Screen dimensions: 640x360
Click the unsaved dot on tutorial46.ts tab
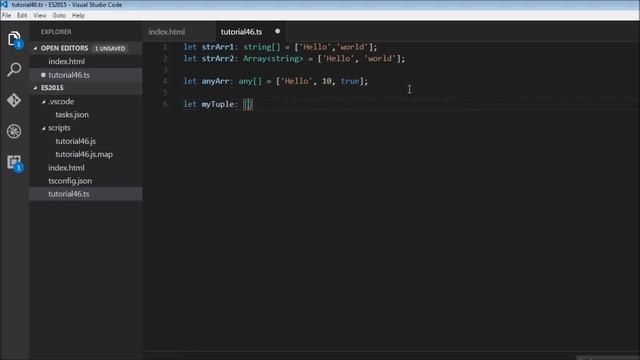278,31
